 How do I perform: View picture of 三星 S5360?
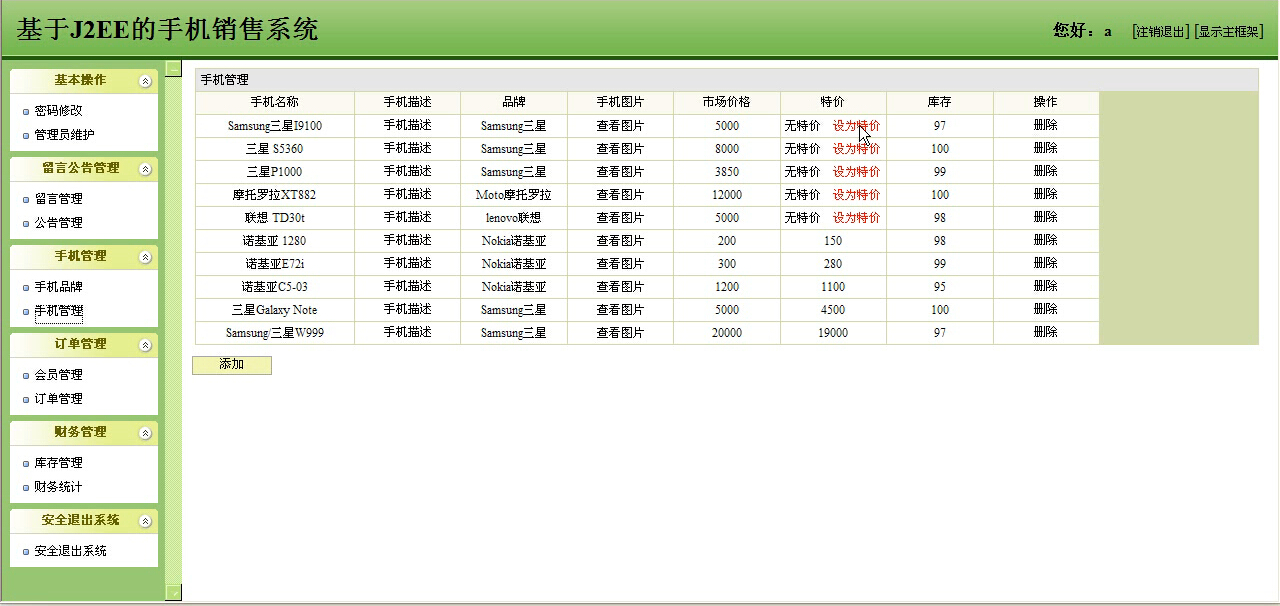[620, 149]
